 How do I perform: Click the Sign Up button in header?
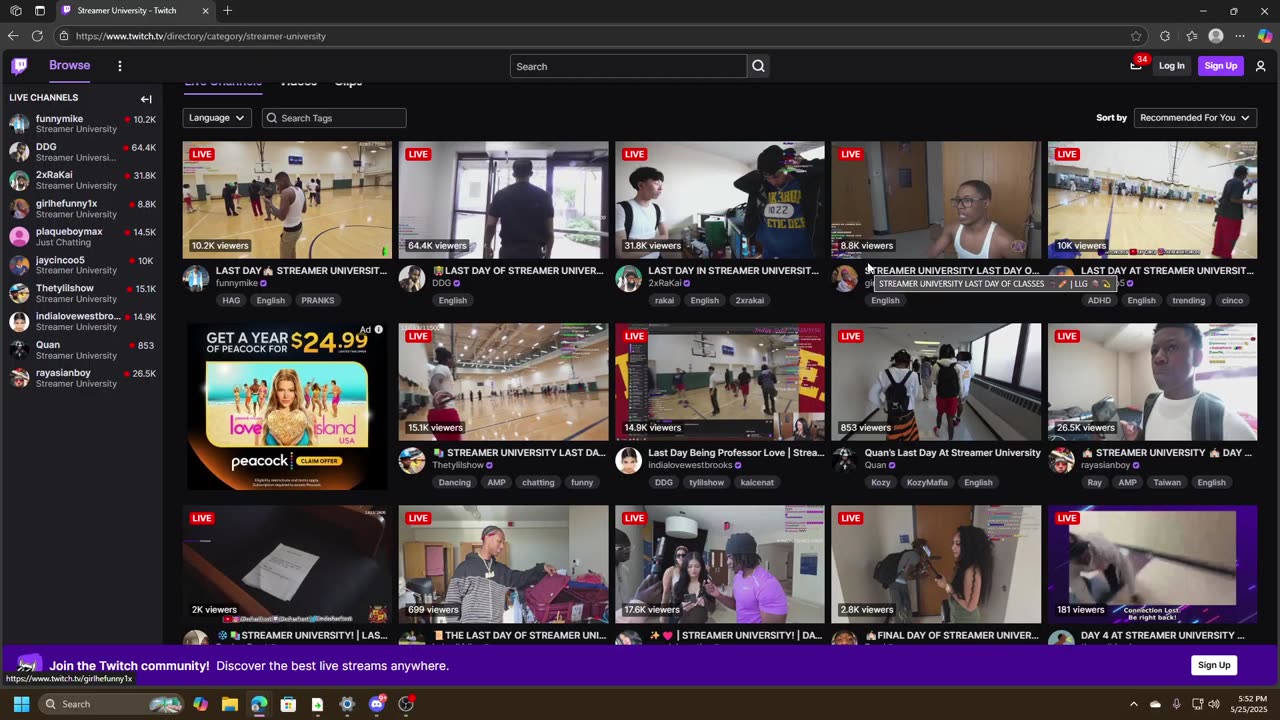pyautogui.click(x=1220, y=66)
